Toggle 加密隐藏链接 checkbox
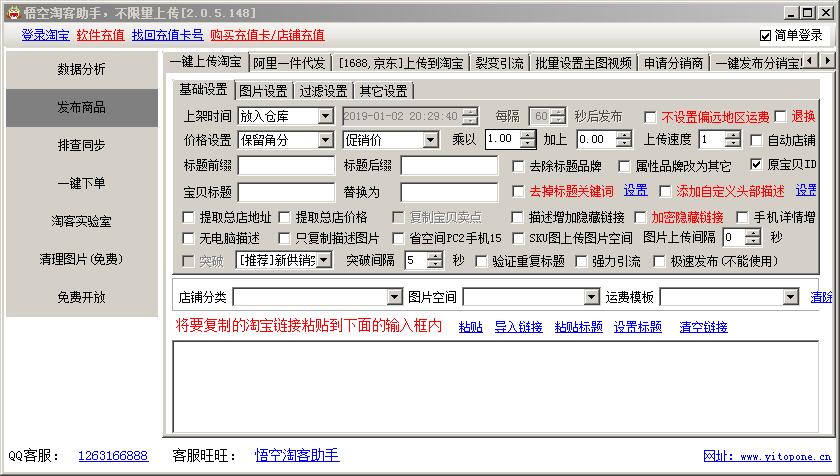This screenshot has height=476, width=840. click(640, 217)
